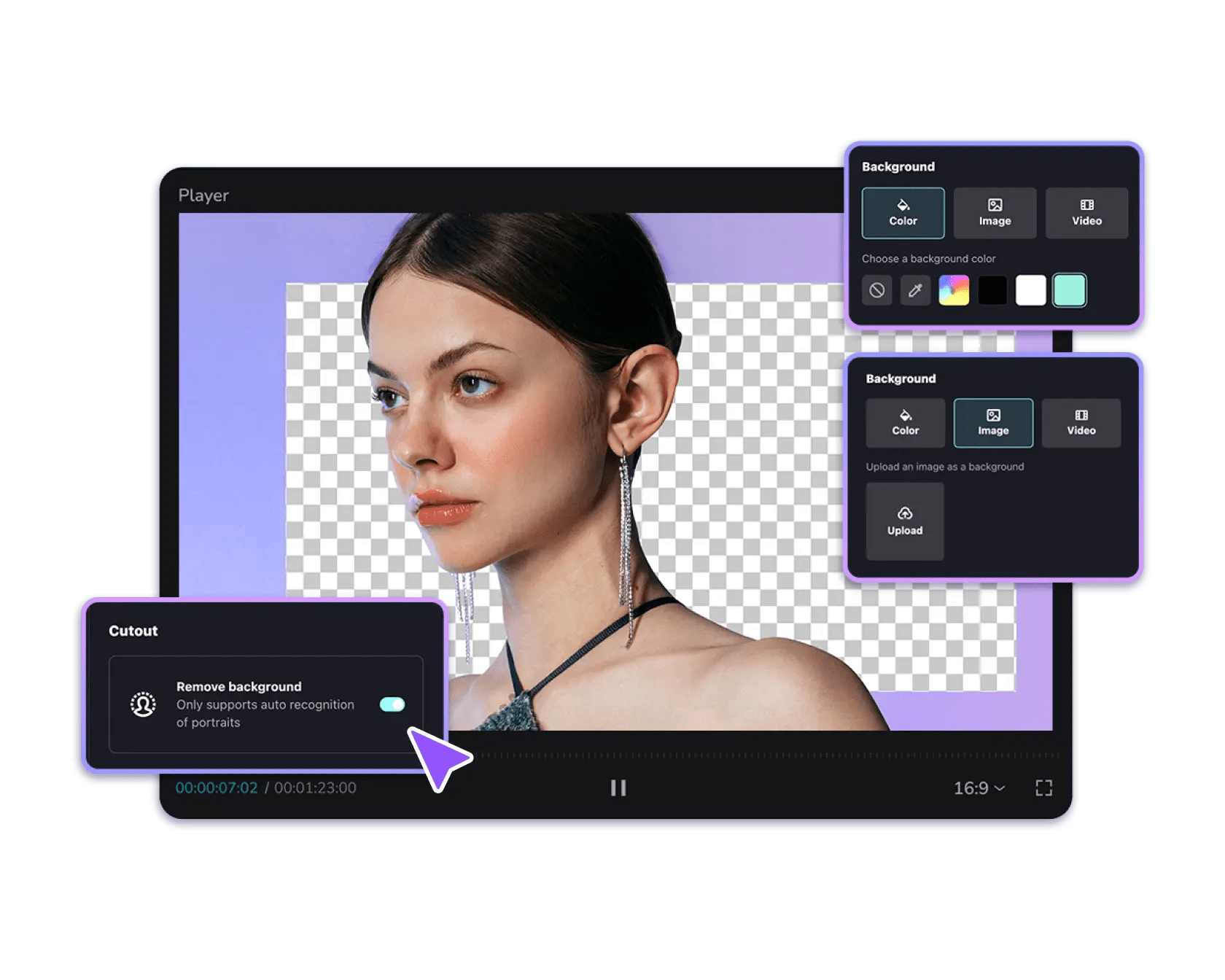This screenshot has width=1225, height=980.
Task: Select Color tab in lower Background panel
Action: tap(905, 423)
